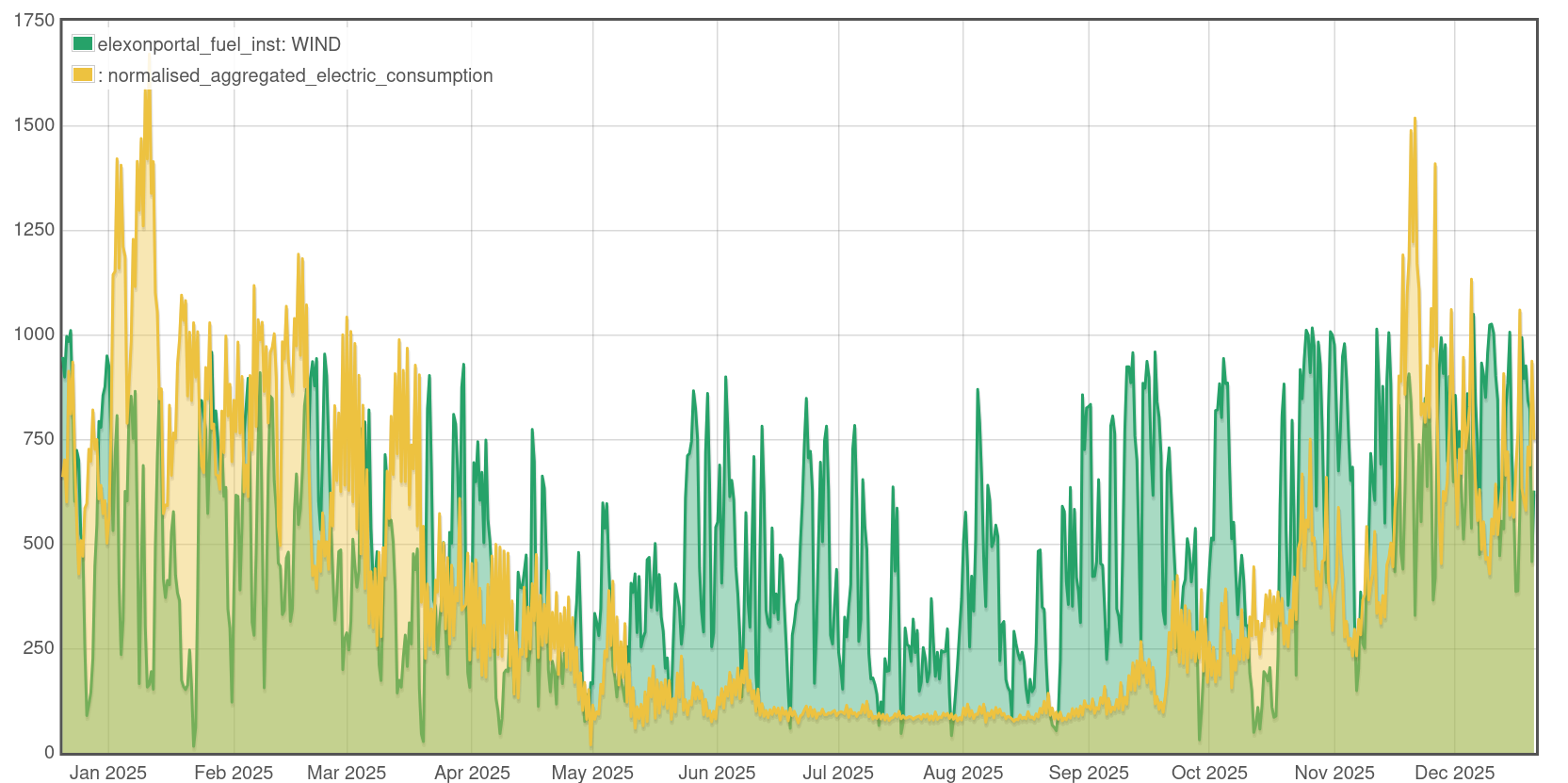Click the Jul 2025 x-axis label
The height and width of the screenshot is (783, 1568).
pos(838,773)
